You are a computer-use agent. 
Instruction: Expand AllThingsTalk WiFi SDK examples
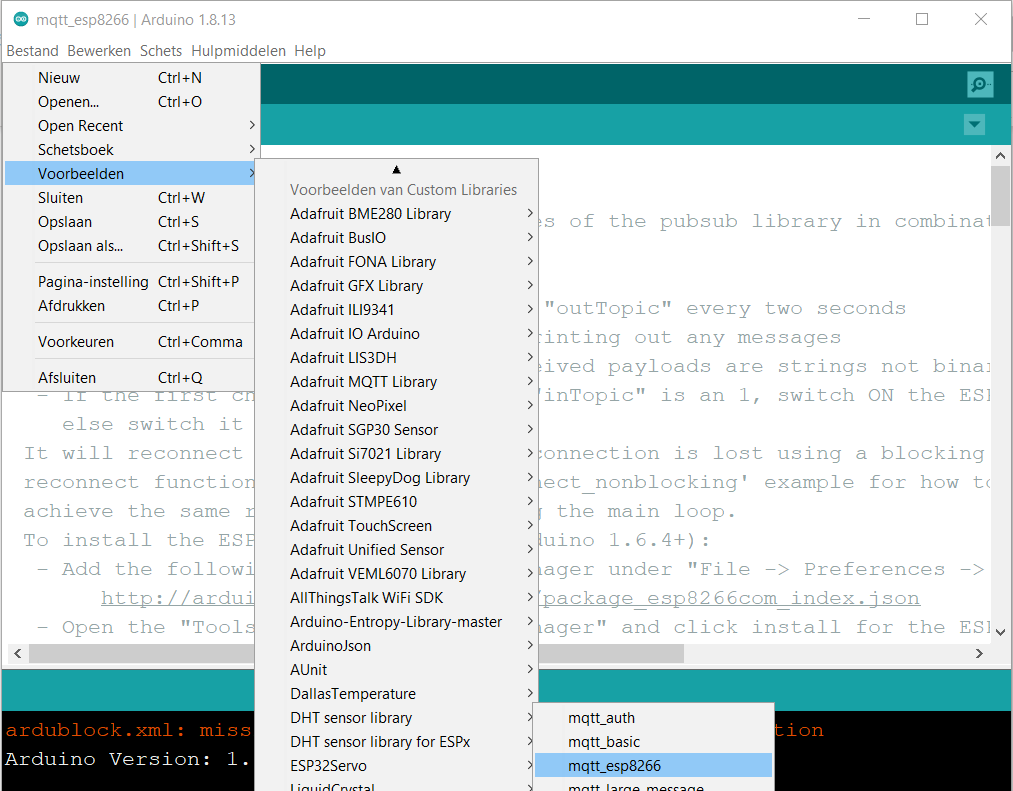pyautogui.click(x=397, y=597)
